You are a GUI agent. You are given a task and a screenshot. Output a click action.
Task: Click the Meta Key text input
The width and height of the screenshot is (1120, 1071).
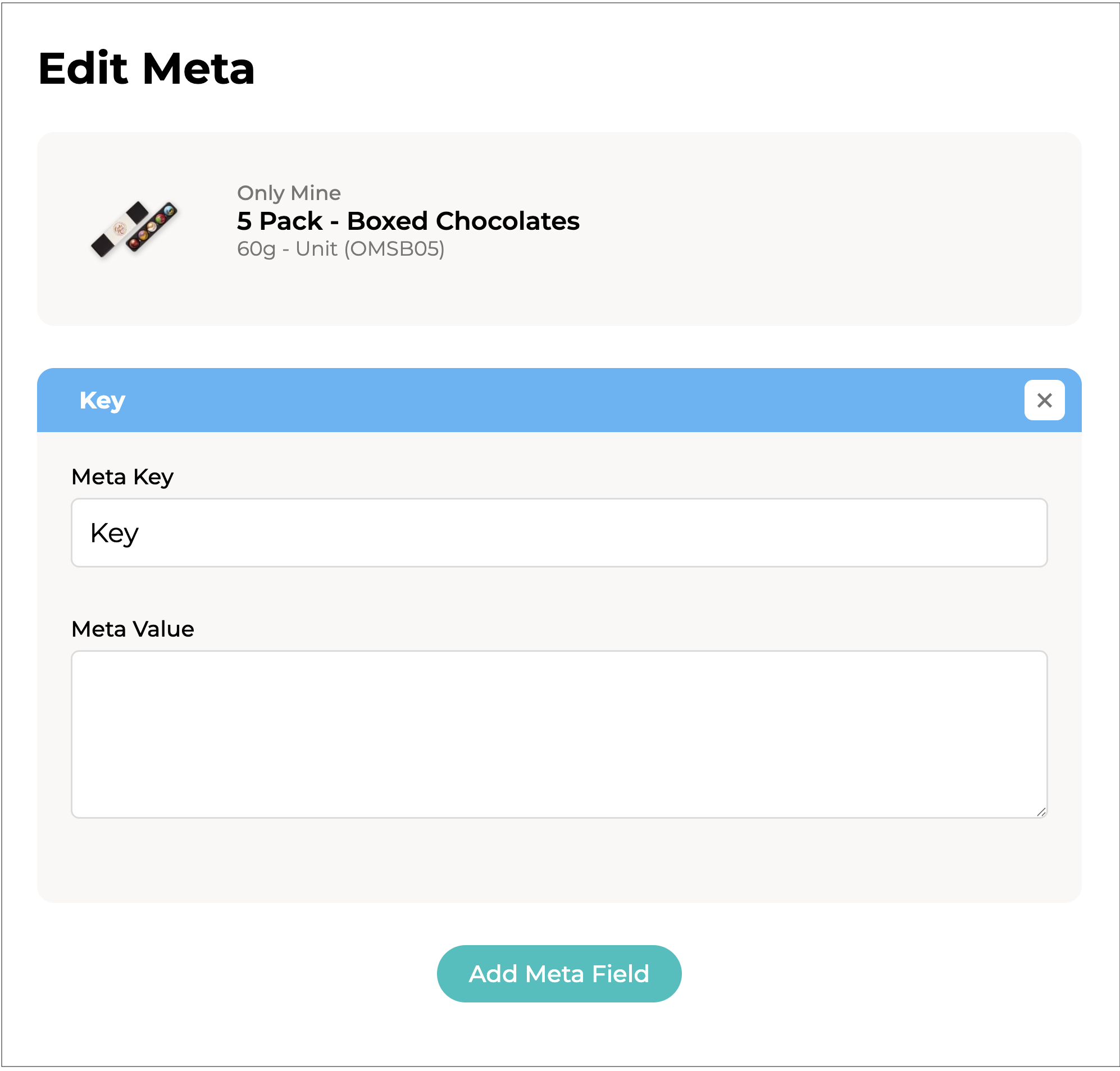559,533
